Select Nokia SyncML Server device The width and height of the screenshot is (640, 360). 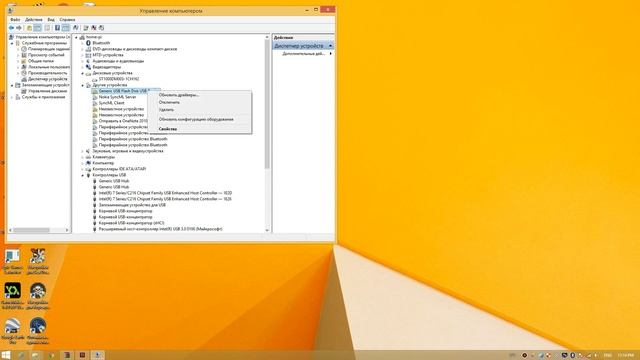(x=117, y=97)
